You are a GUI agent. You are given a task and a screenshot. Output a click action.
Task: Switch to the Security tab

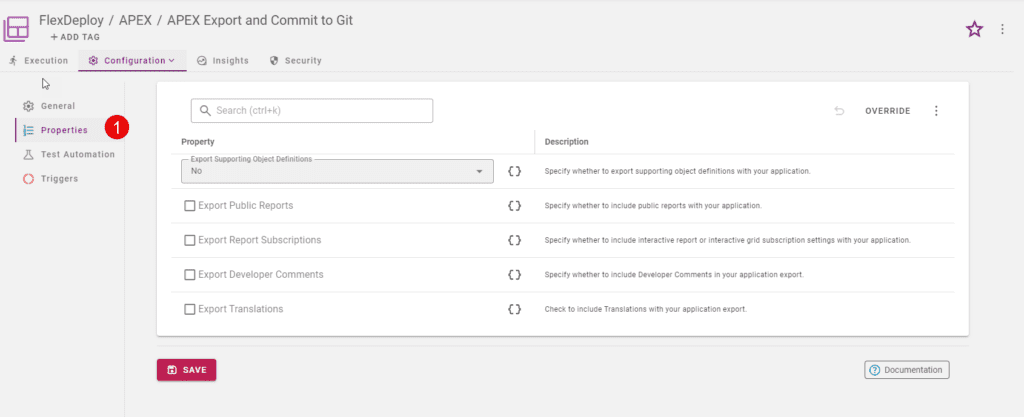tap(295, 61)
